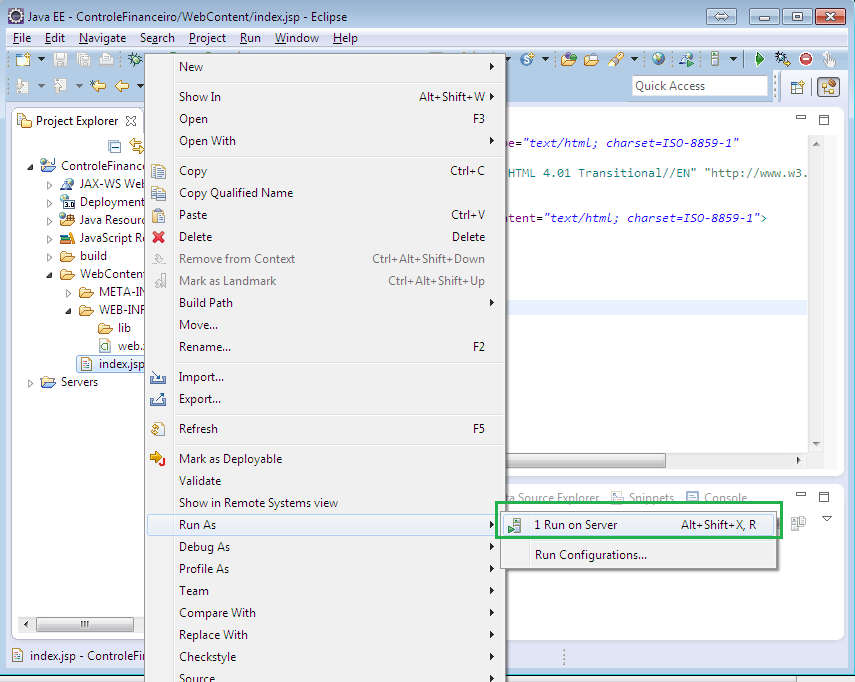Collapse the WebContent folder node
855x682 pixels.
tap(50, 275)
